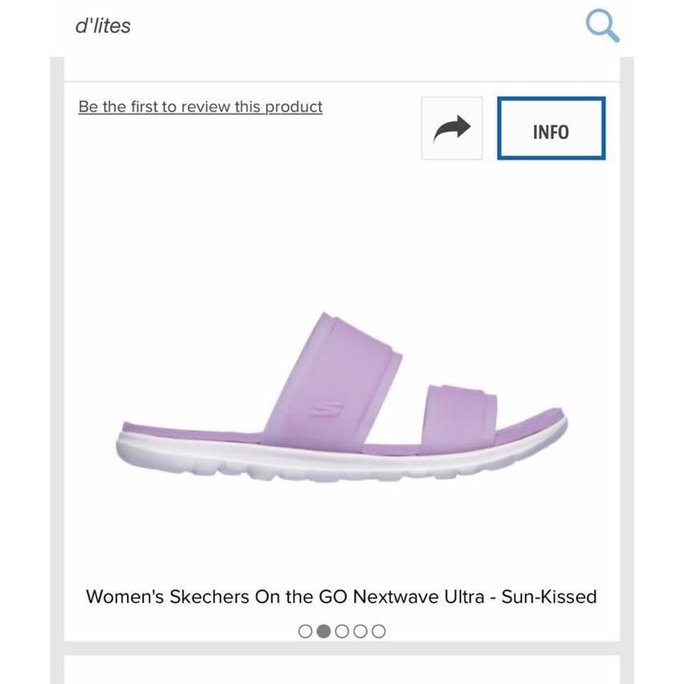Click the next product card at bottom
Screen dimensions: 684x684
coord(341,670)
